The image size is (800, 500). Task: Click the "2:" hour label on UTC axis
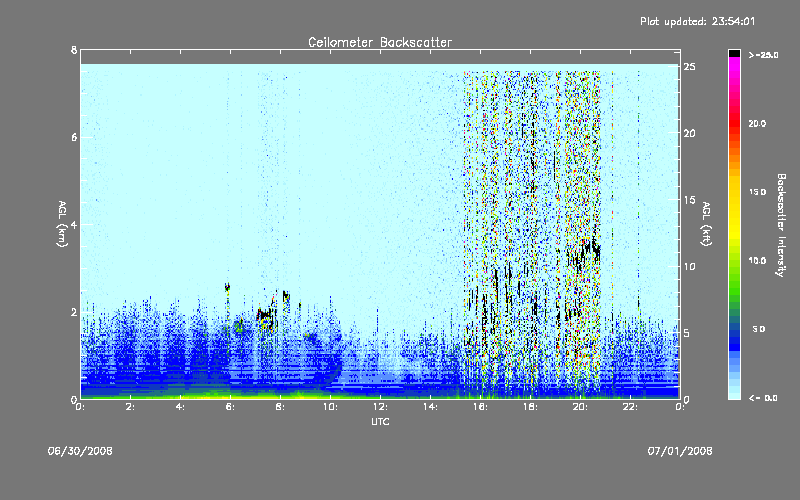tap(131, 407)
